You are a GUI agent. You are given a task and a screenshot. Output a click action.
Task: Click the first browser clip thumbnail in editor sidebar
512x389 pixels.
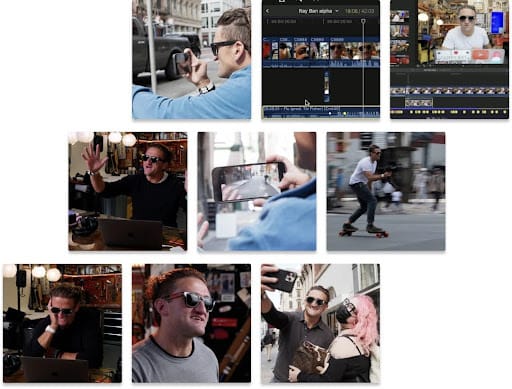(400, 16)
